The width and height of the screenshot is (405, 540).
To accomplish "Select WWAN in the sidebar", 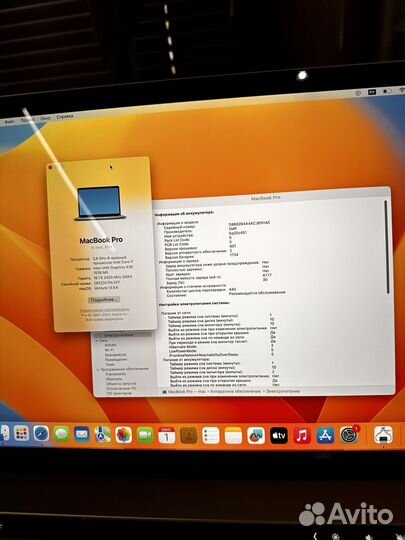I will (111, 345).
